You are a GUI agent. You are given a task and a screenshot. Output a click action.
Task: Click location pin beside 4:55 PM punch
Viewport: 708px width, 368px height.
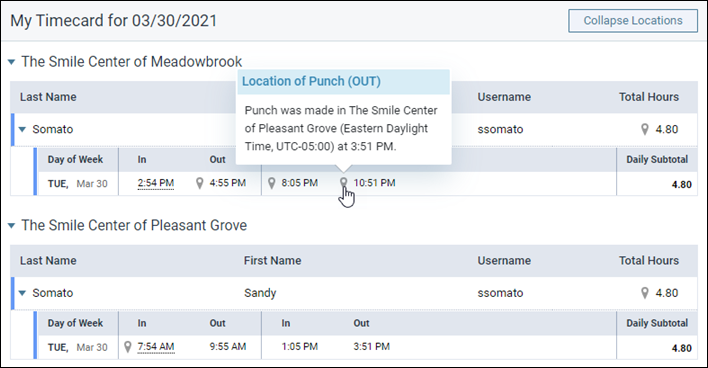pos(200,183)
